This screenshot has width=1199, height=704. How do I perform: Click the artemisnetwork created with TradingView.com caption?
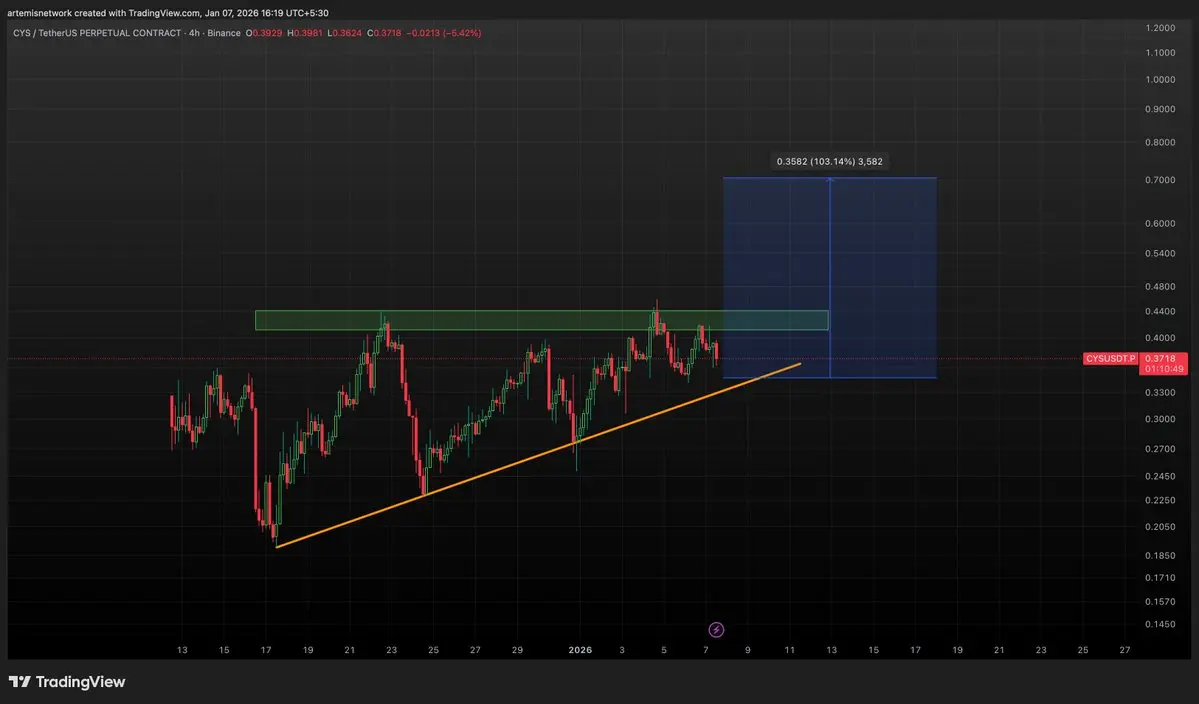tap(168, 13)
